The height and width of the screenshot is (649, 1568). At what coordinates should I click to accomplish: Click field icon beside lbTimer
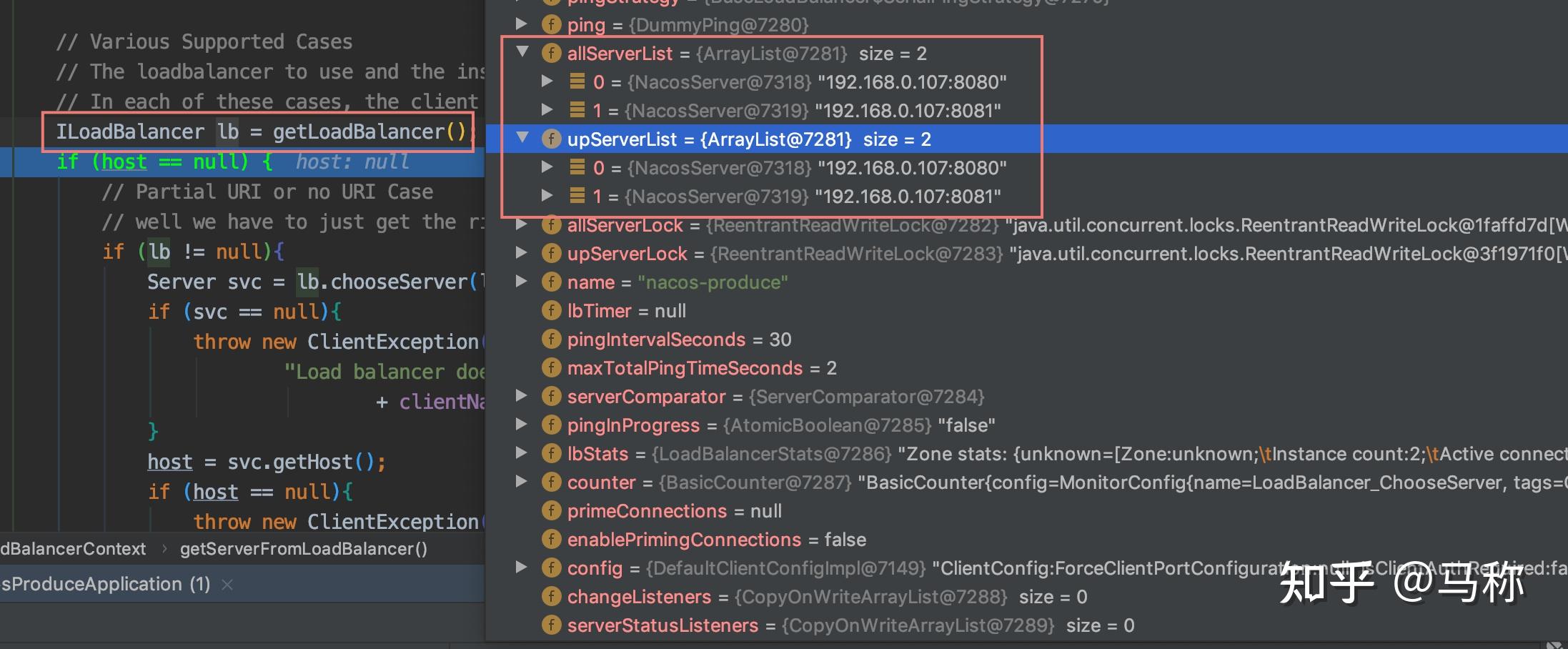(551, 310)
